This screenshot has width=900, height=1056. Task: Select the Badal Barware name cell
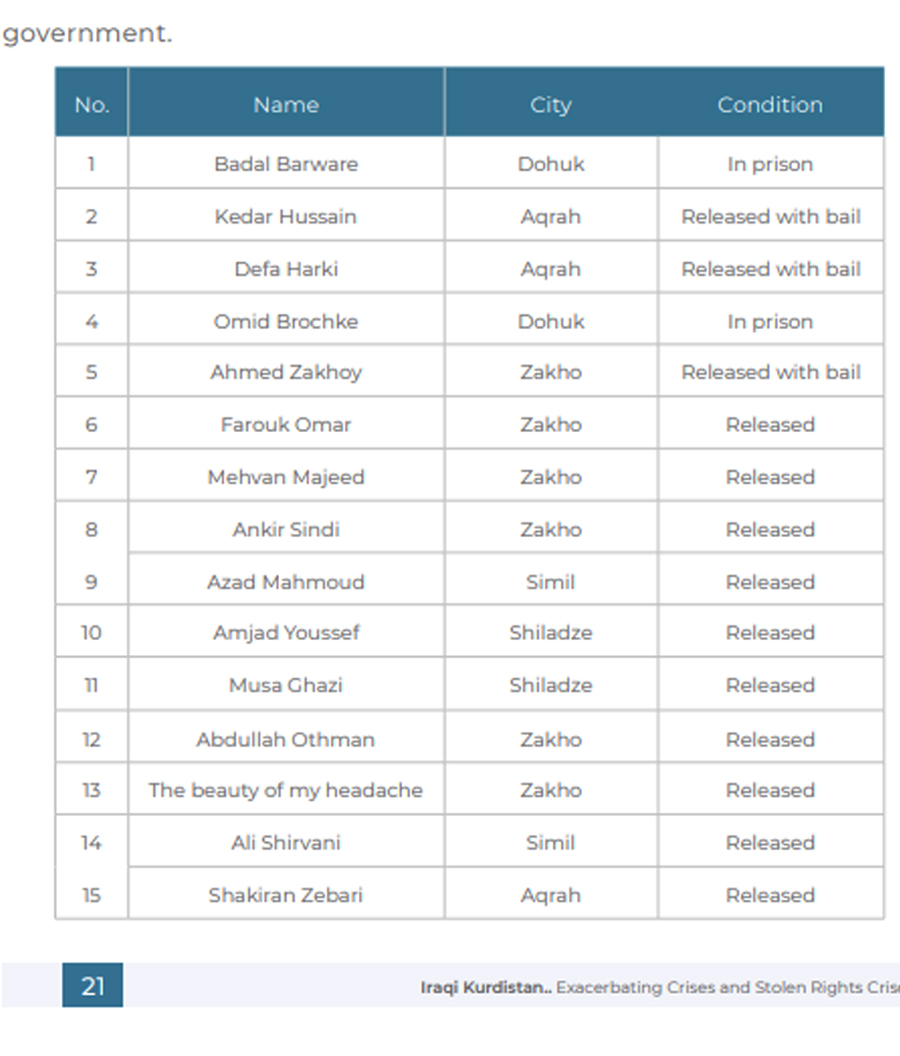point(286,164)
